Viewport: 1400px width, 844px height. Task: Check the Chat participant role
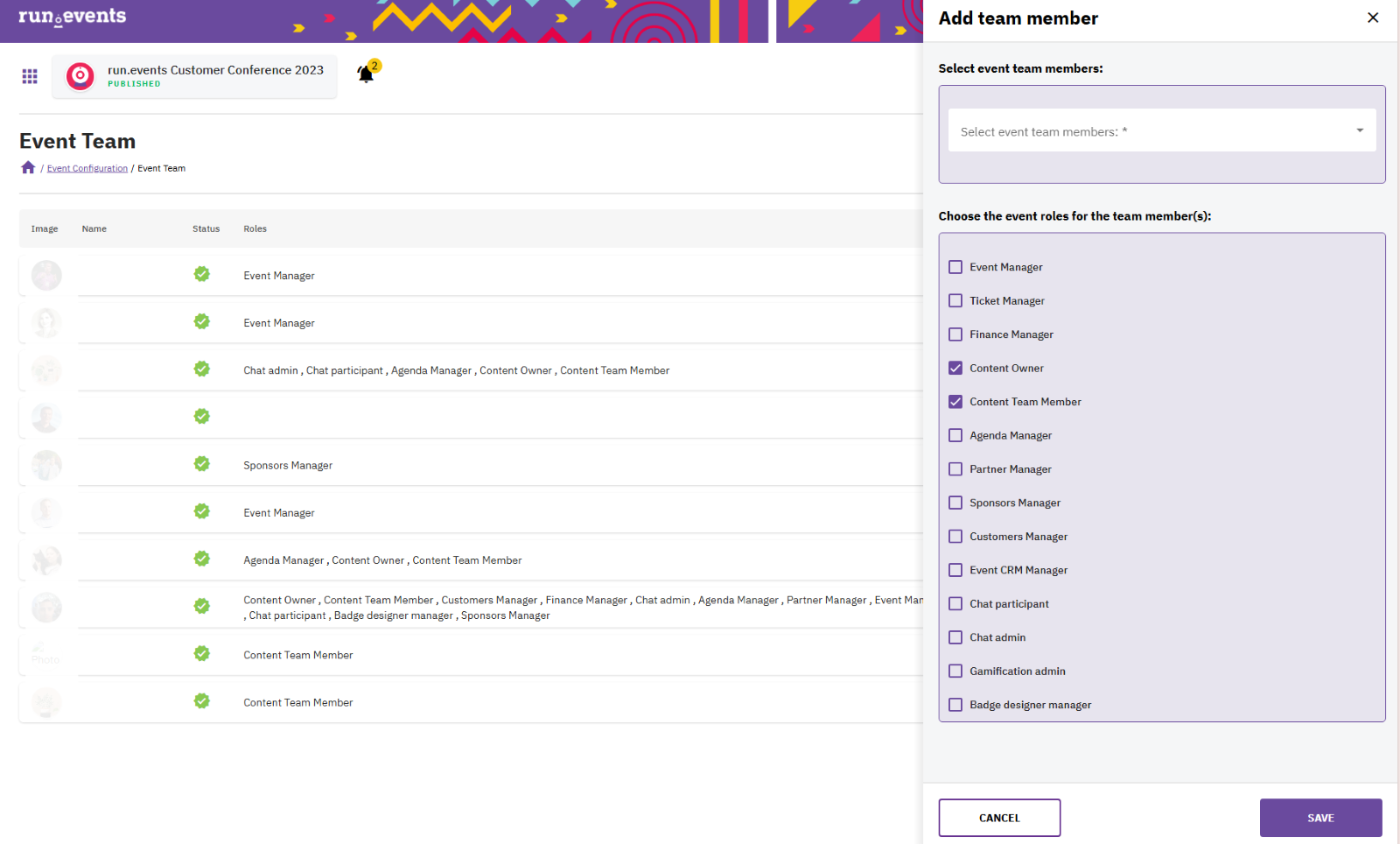(955, 604)
